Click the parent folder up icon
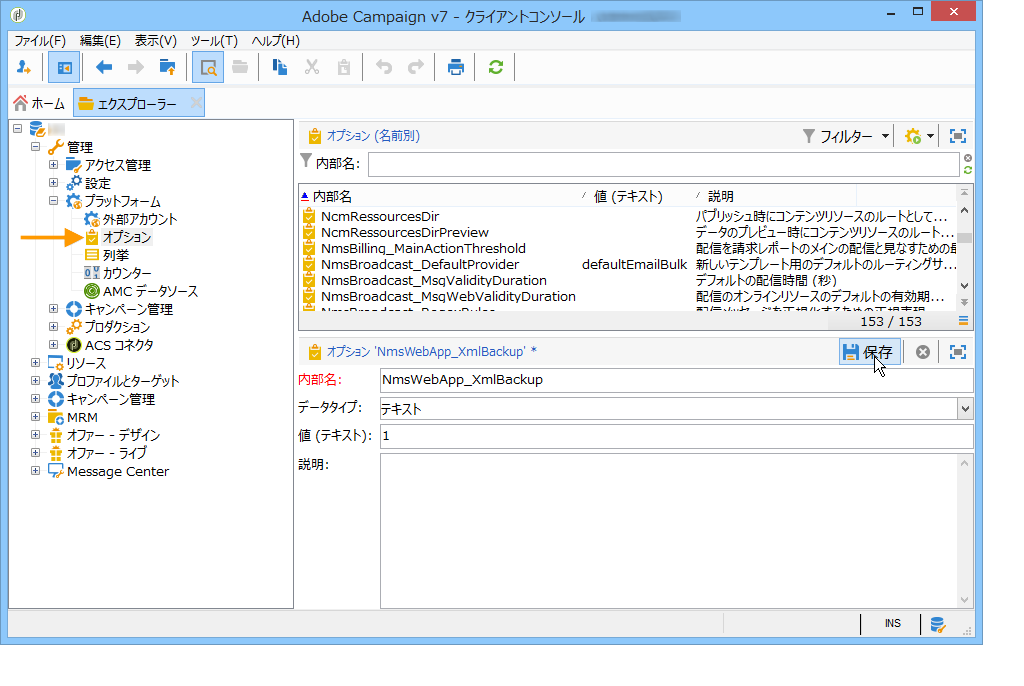 tap(168, 67)
